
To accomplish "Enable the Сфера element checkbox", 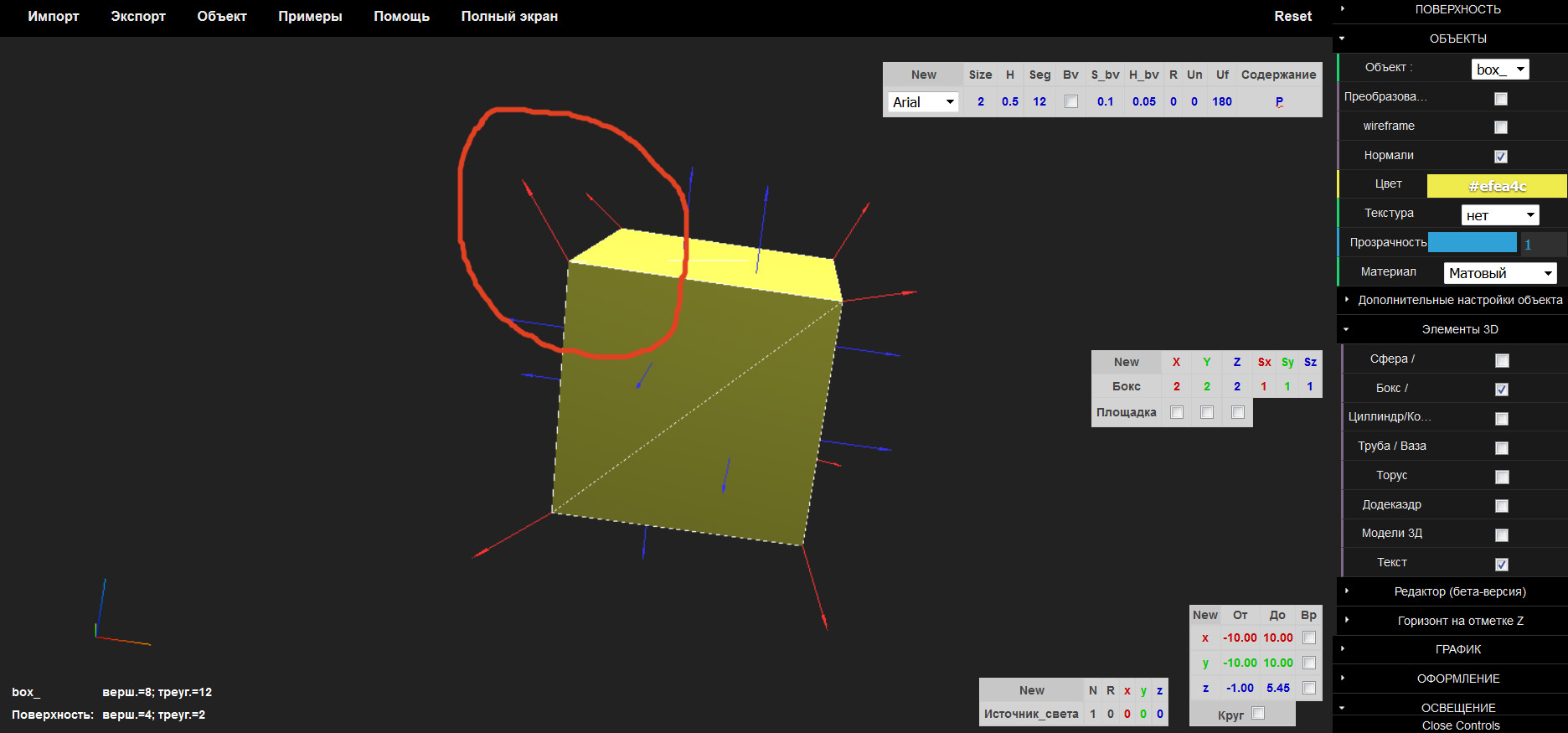I will pyautogui.click(x=1502, y=360).
